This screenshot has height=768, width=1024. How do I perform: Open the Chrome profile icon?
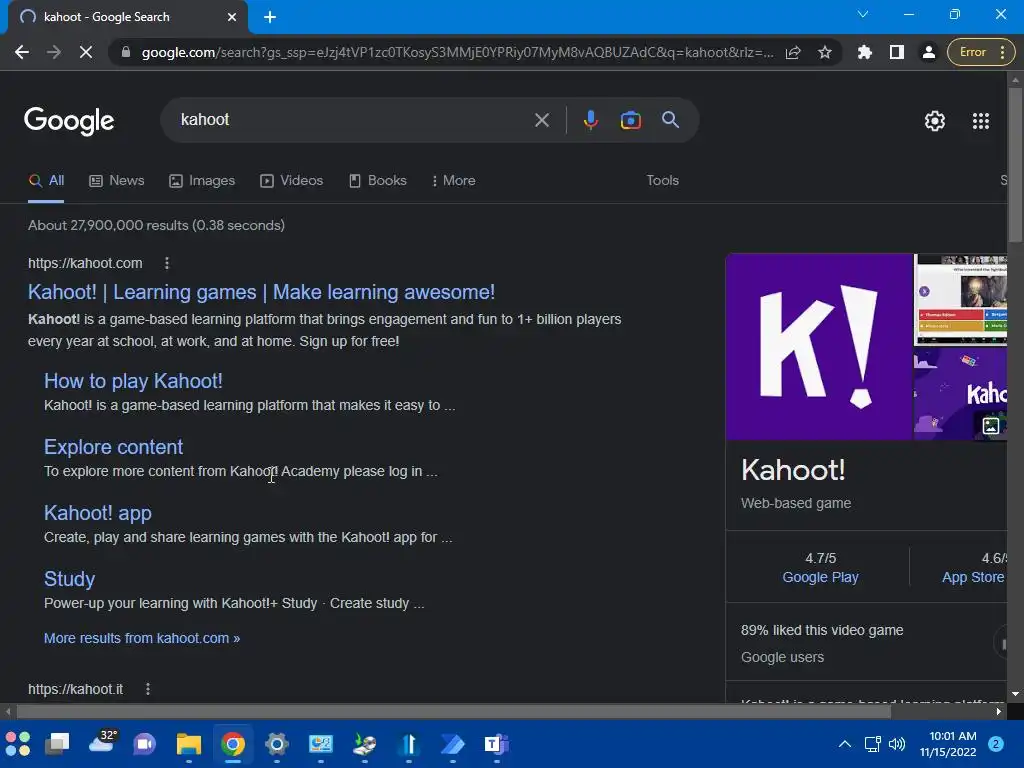pos(928,52)
